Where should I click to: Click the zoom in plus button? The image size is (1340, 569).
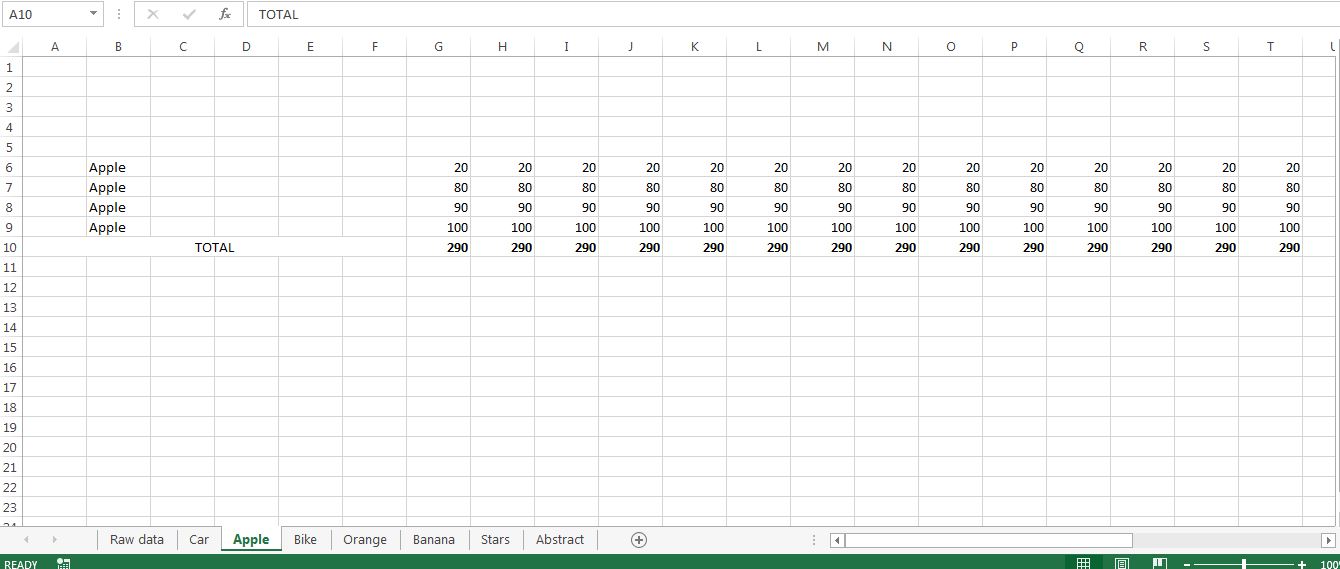click(1302, 565)
